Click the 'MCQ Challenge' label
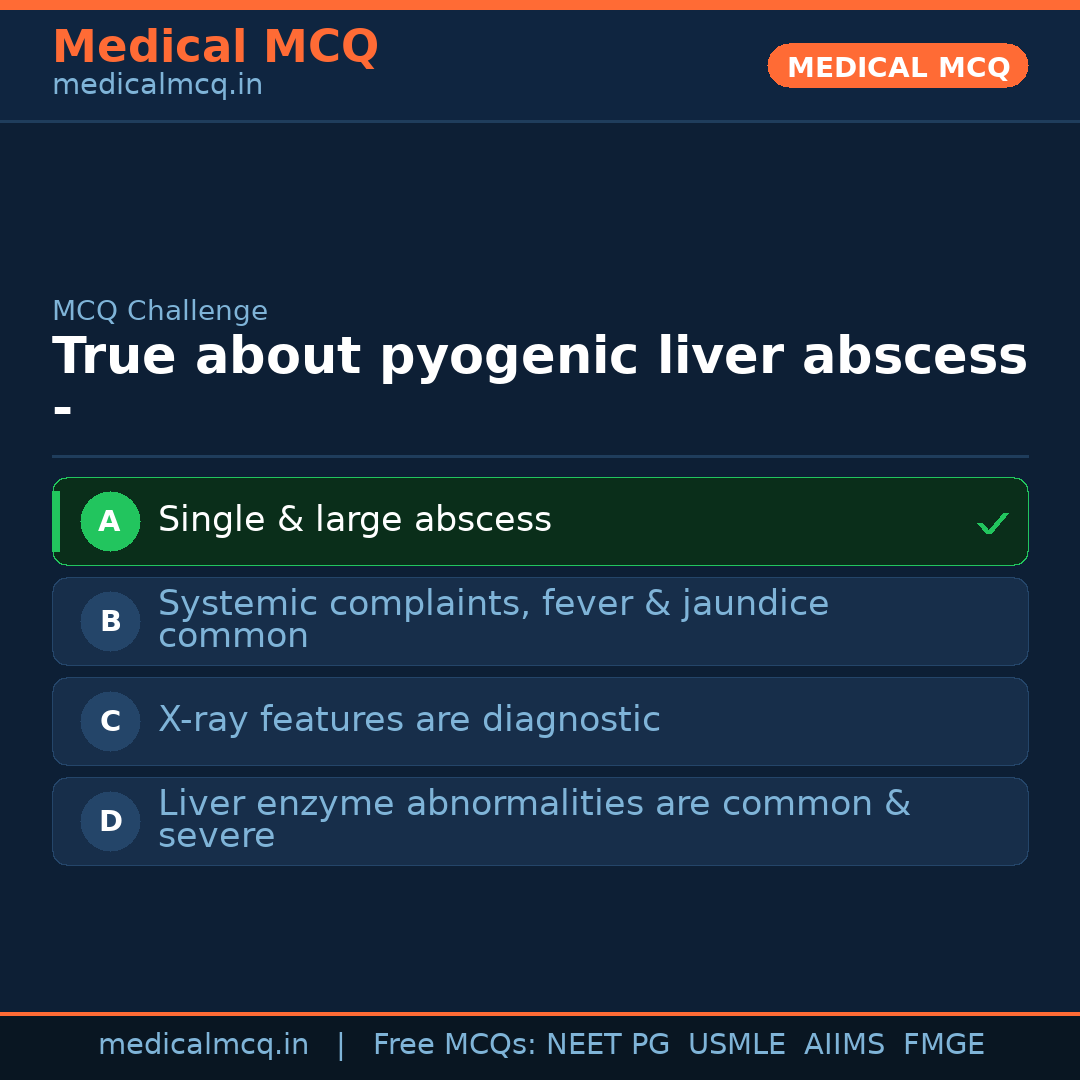This screenshot has height=1080, width=1080. (x=160, y=311)
